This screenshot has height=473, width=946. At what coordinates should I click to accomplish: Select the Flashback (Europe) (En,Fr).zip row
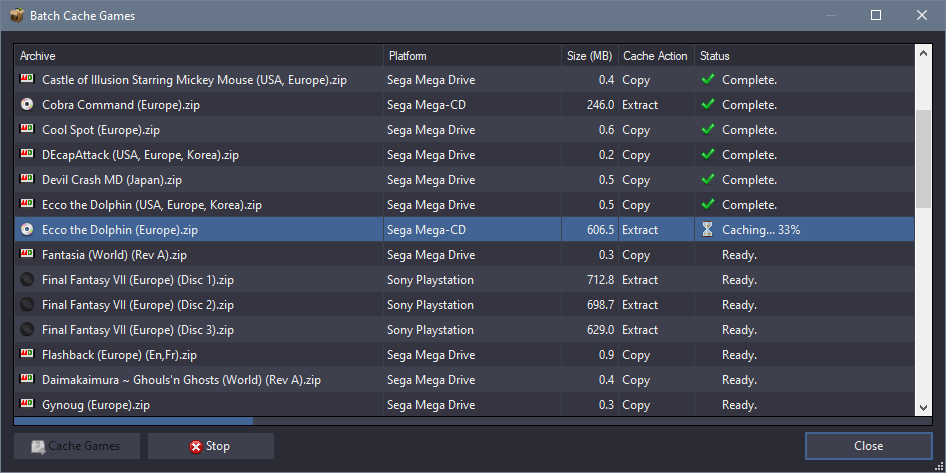[x=200, y=355]
